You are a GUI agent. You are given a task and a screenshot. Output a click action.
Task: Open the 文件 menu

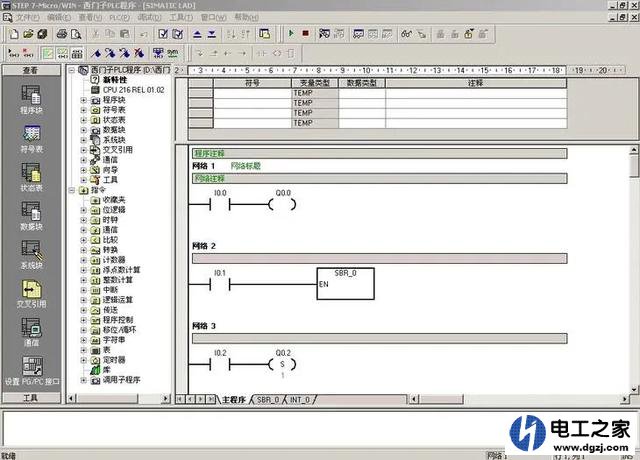pyautogui.click(x=27, y=18)
